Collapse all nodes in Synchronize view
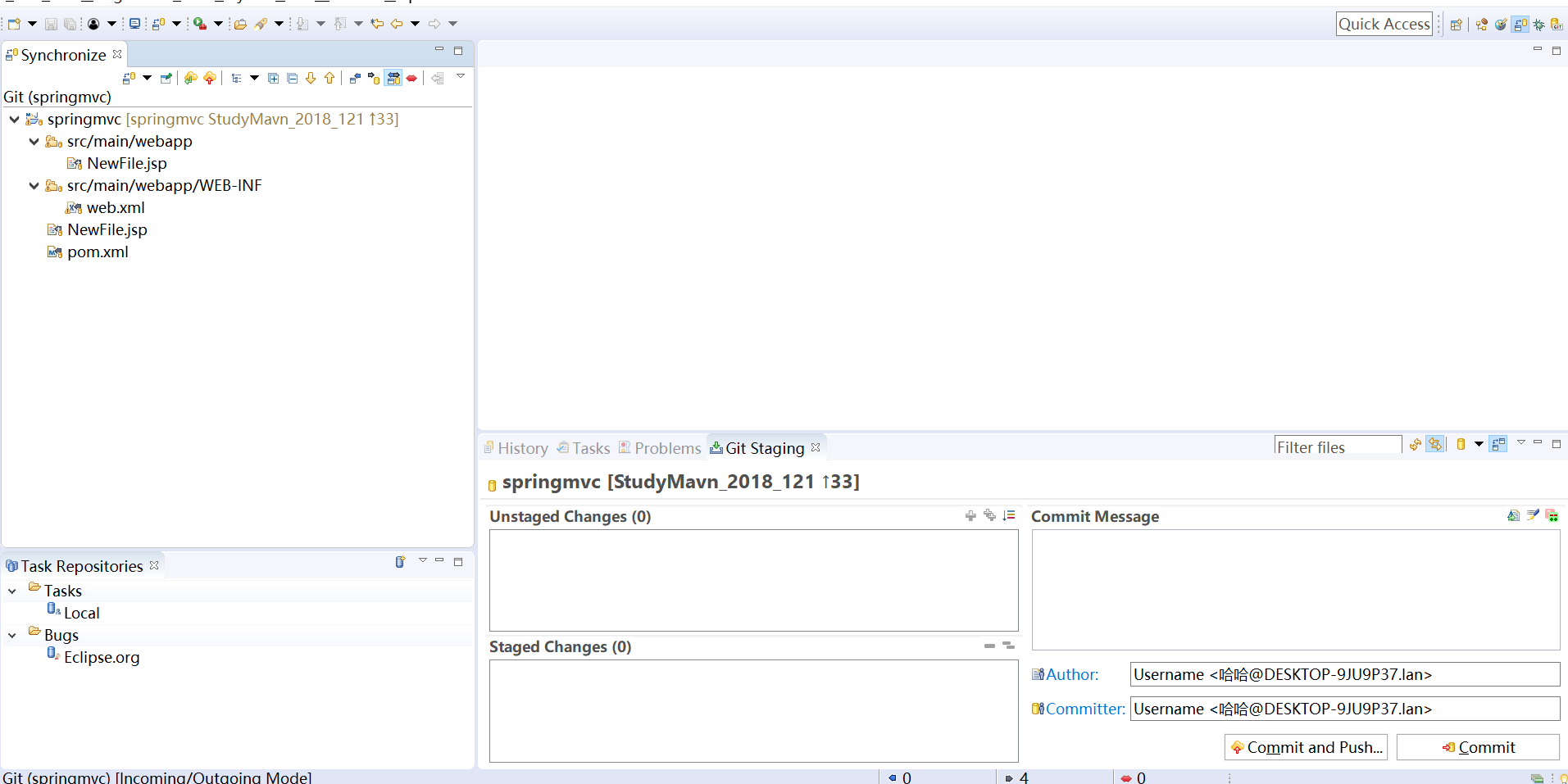Image resolution: width=1568 pixels, height=784 pixels. click(292, 78)
